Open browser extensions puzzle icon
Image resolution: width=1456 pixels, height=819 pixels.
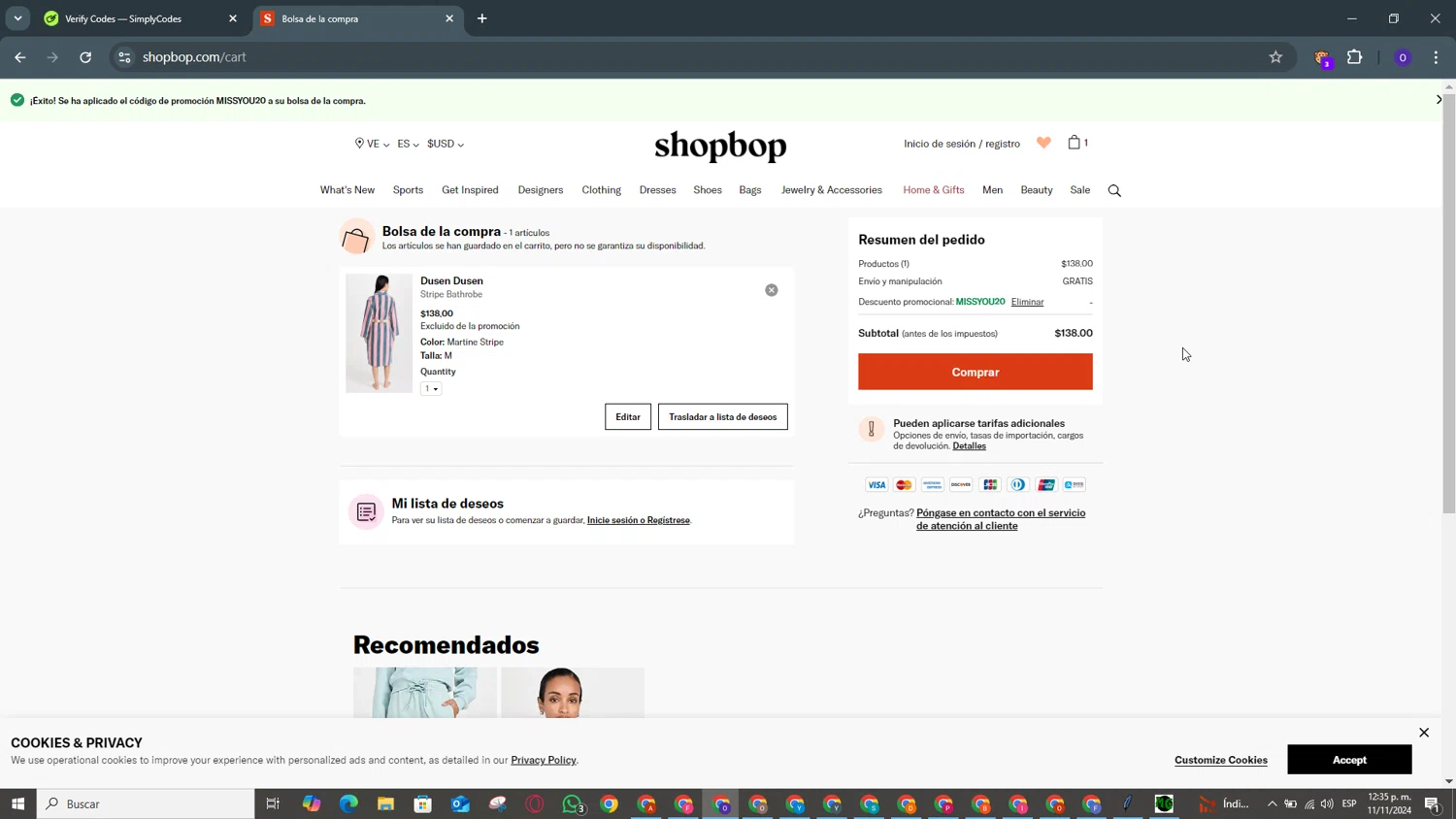click(x=1355, y=57)
